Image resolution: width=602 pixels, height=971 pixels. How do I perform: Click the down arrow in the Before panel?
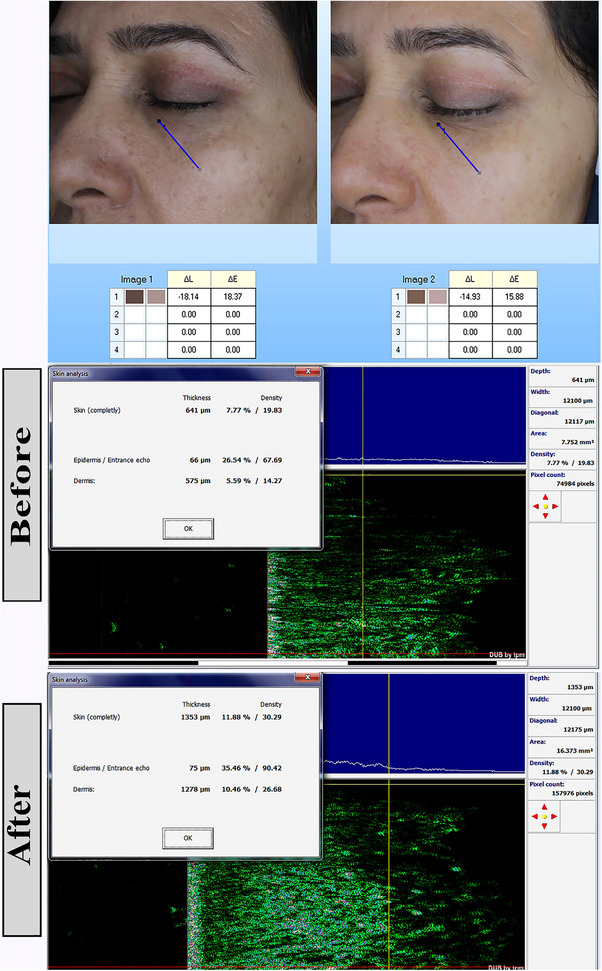click(545, 516)
